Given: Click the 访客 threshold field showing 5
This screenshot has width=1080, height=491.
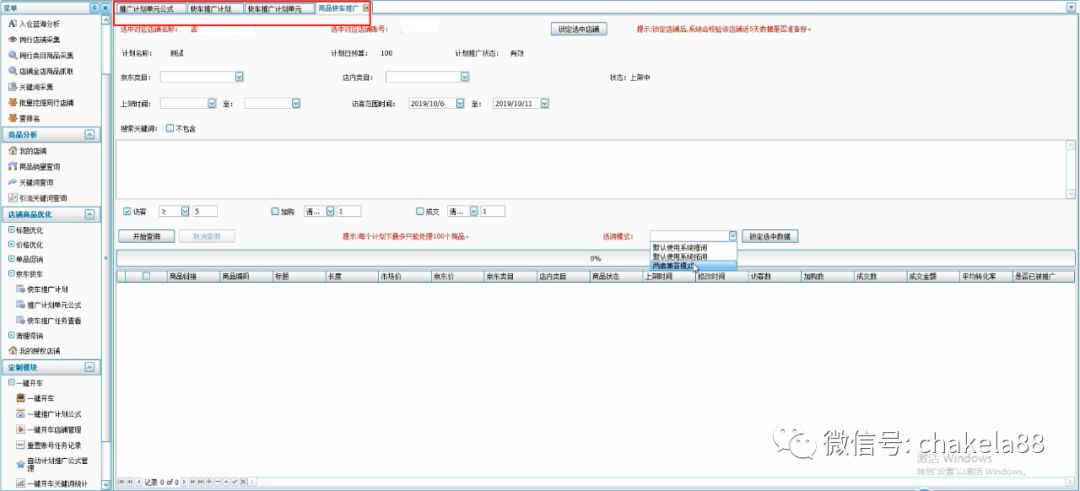Looking at the screenshot, I should point(205,211).
